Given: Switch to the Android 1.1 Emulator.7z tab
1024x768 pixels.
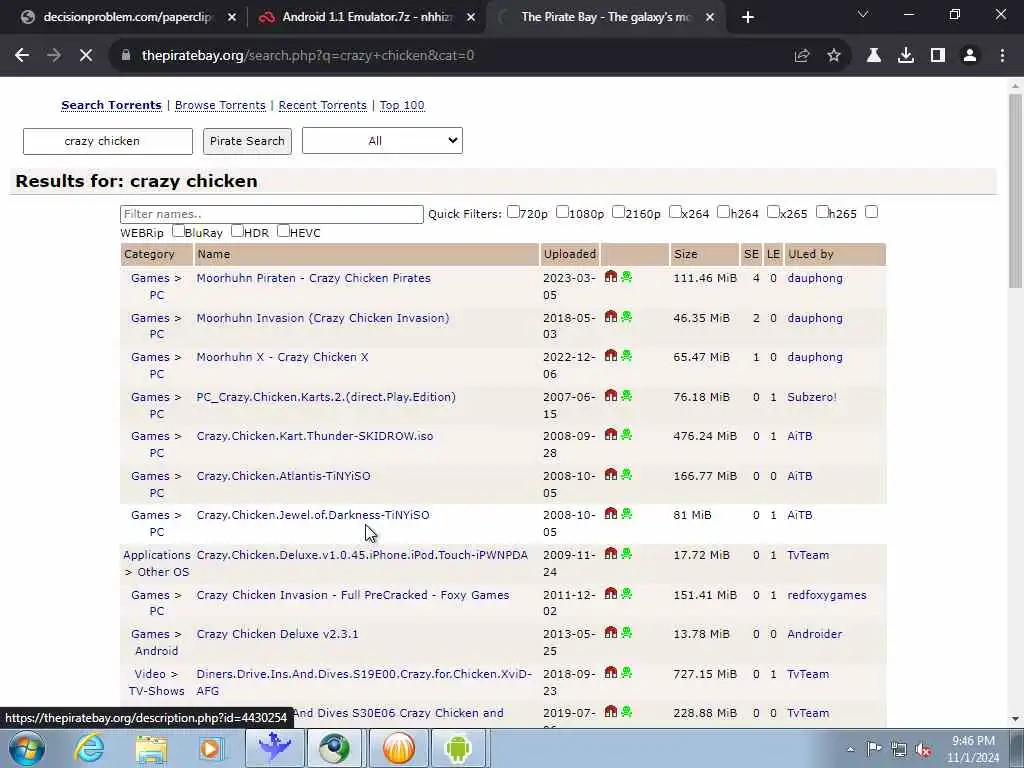Looking at the screenshot, I should coord(367,17).
